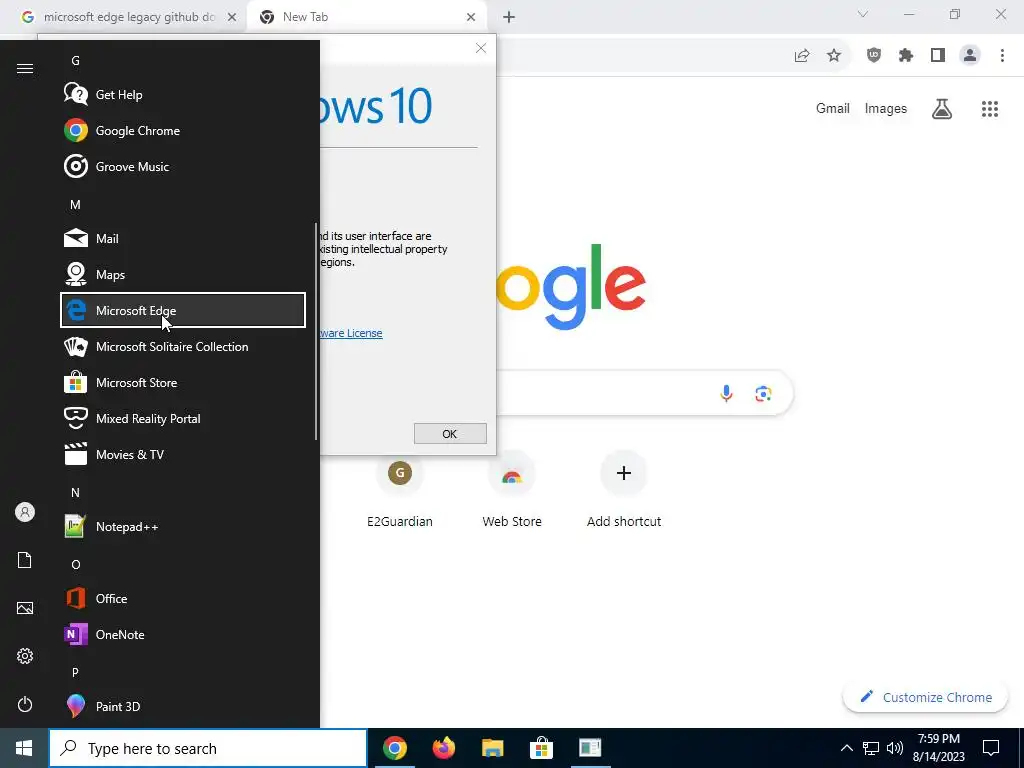The width and height of the screenshot is (1024, 768).
Task: Open Mixed Reality Portal
Action: point(183,418)
